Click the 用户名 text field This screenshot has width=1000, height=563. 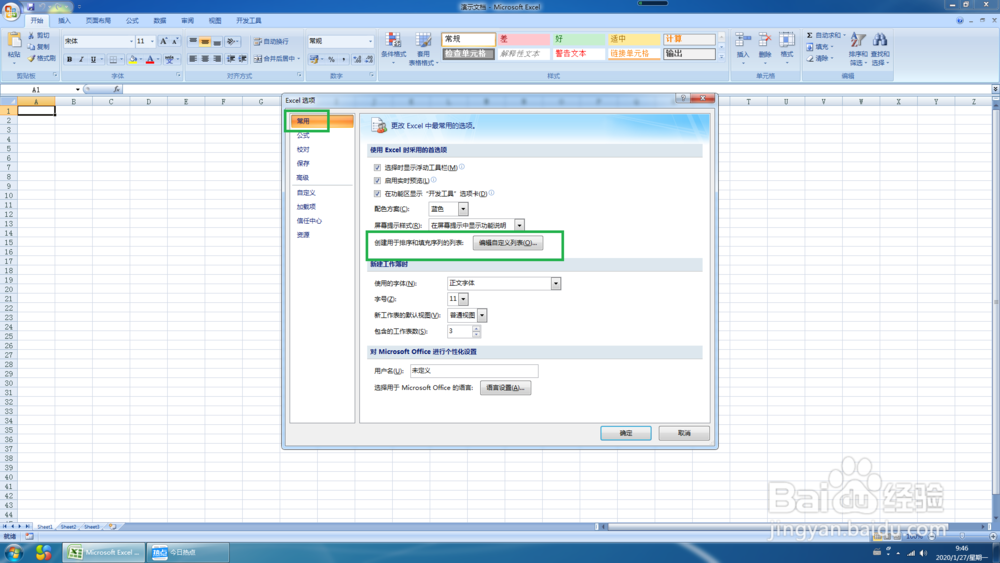[474, 370]
